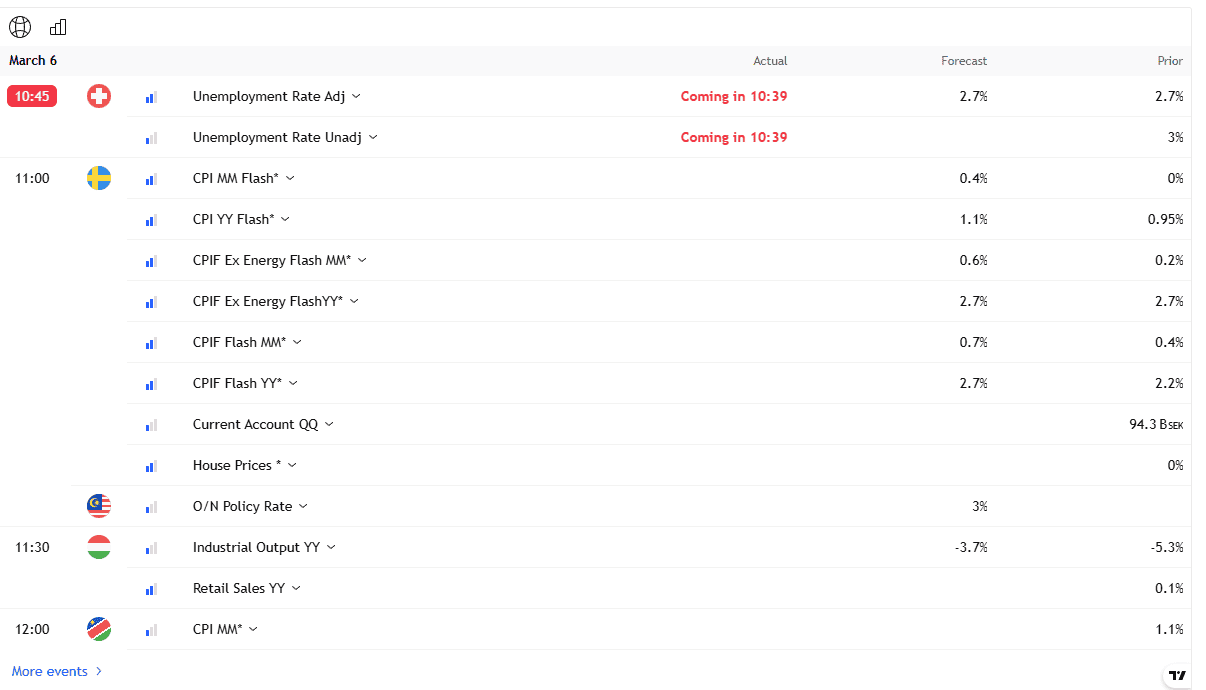The image size is (1206, 690).
Task: Click the Namibia flag icon
Action: [99, 629]
